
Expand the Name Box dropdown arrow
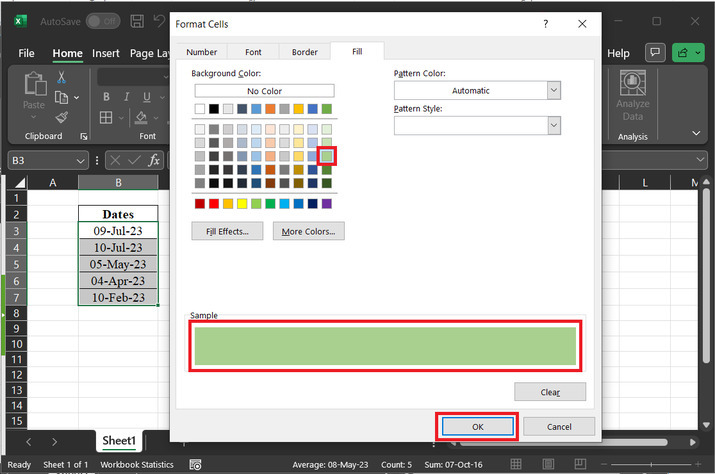tap(80, 161)
